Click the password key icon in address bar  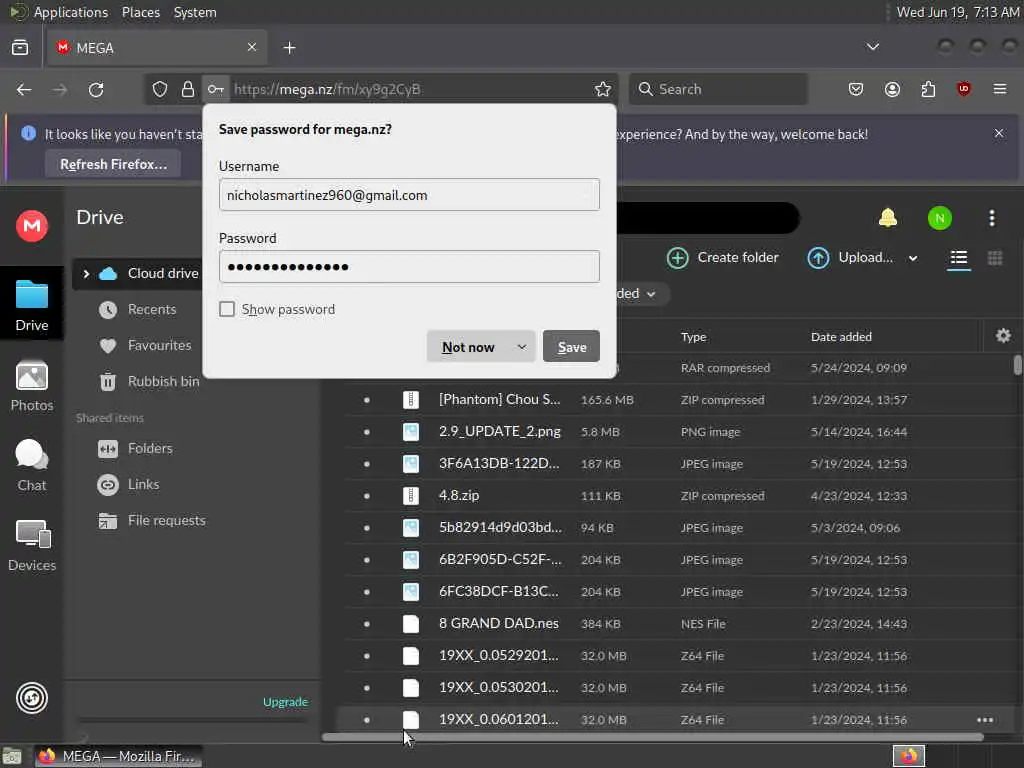click(x=216, y=89)
